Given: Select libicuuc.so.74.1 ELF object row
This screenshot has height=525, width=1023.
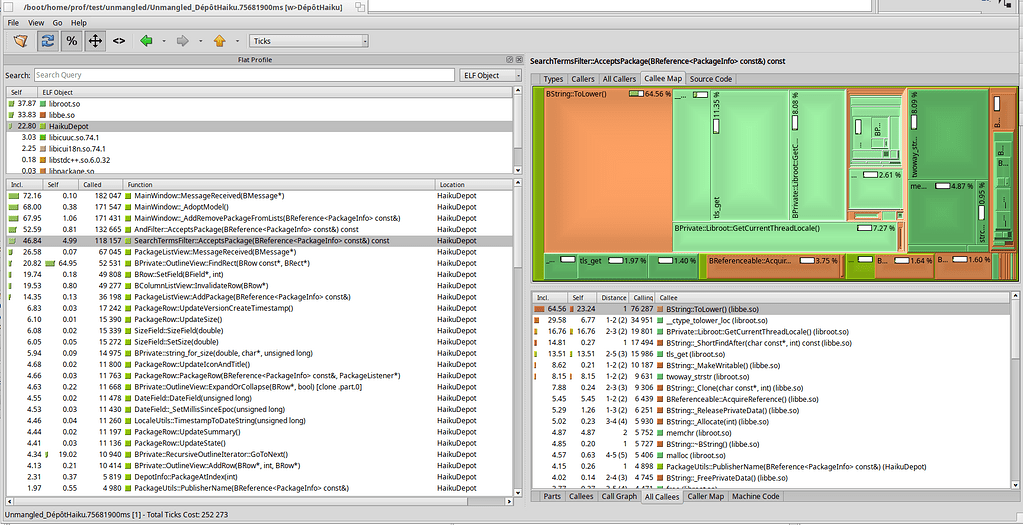Looking at the screenshot, I should (x=260, y=138).
